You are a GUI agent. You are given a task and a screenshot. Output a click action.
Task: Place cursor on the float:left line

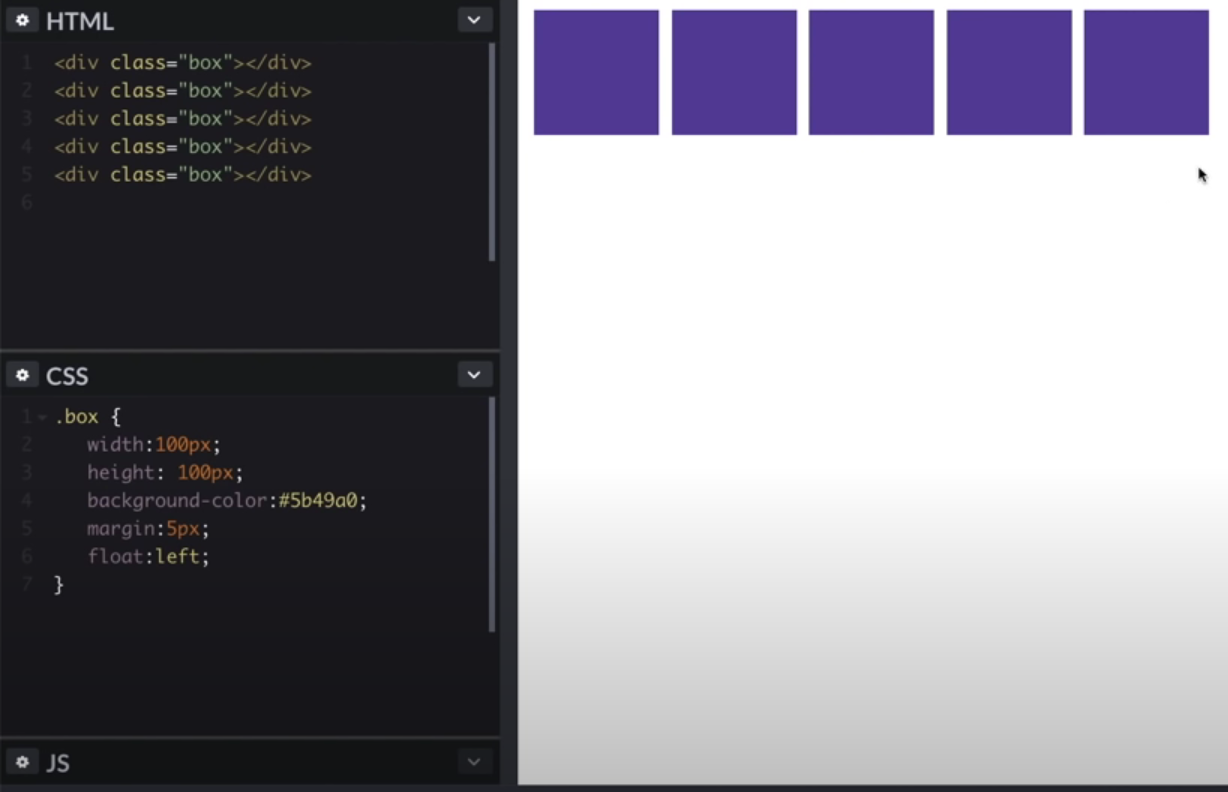coord(148,556)
